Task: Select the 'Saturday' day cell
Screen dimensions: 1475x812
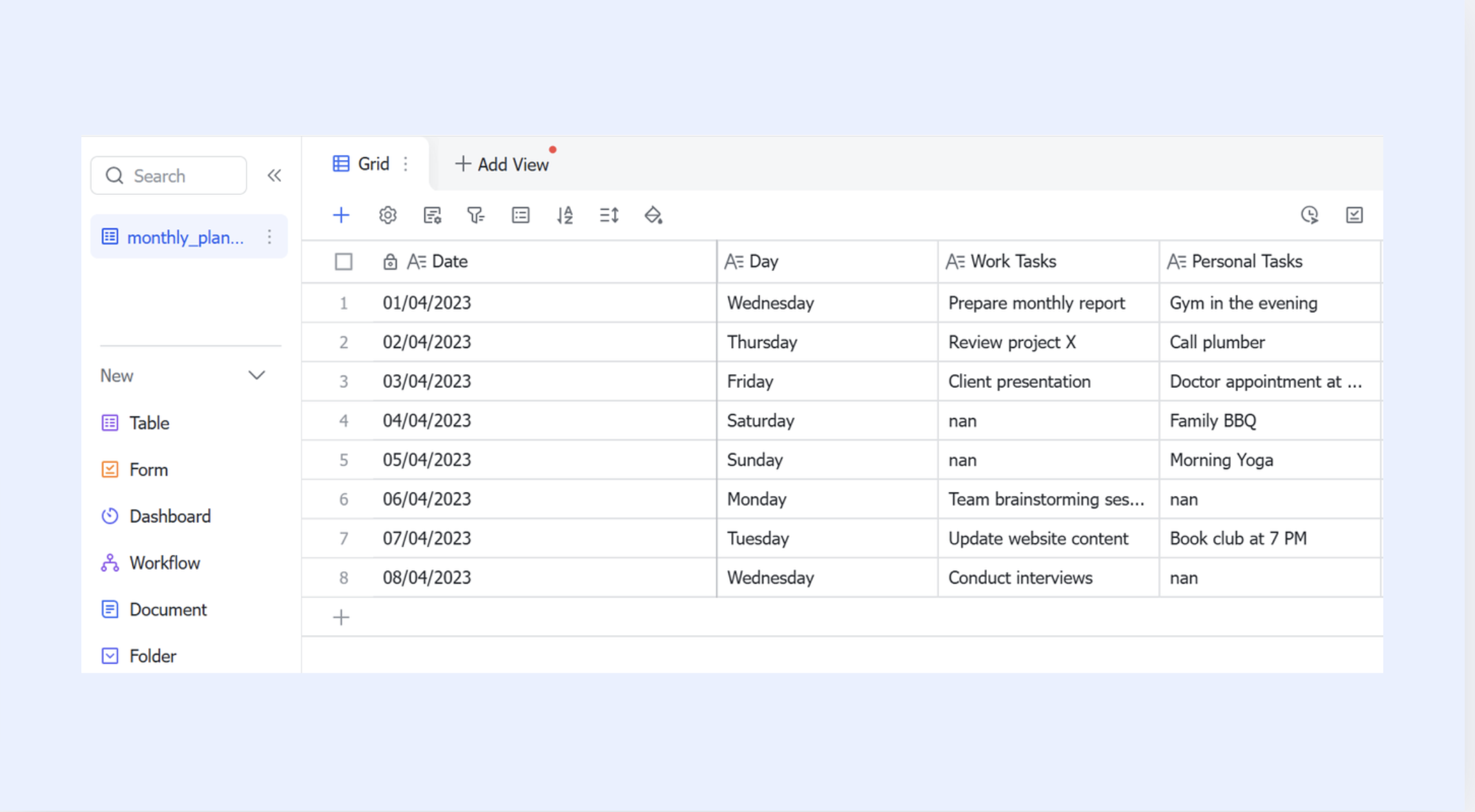Action: click(827, 421)
